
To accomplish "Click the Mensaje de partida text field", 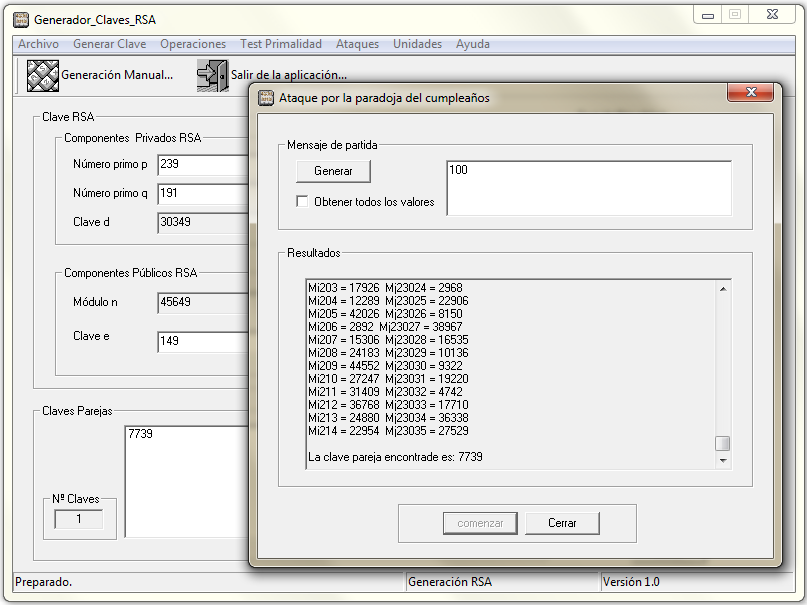I will [x=588, y=187].
